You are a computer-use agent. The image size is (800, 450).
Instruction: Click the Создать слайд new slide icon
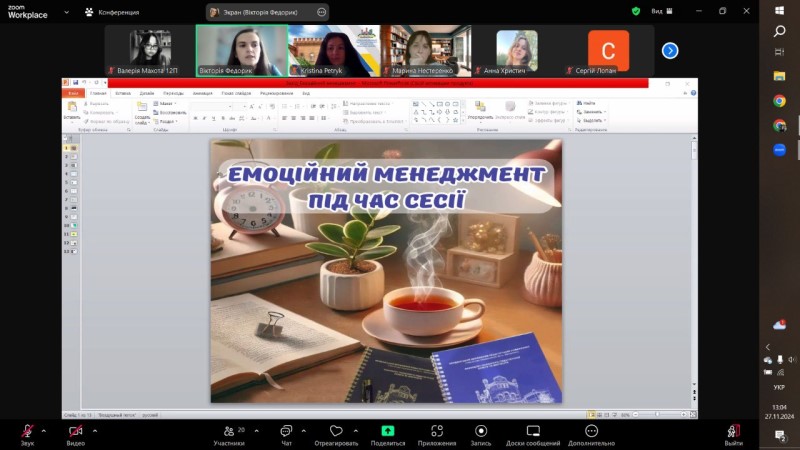tap(142, 107)
